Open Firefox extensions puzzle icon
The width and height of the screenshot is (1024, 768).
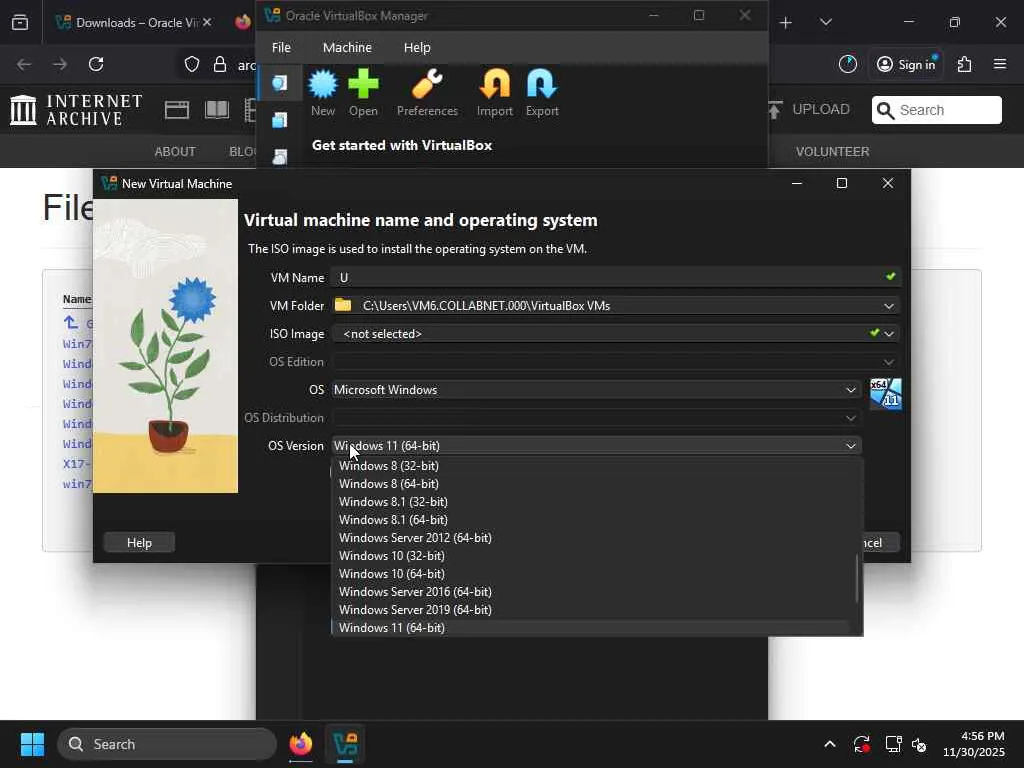[x=965, y=64]
